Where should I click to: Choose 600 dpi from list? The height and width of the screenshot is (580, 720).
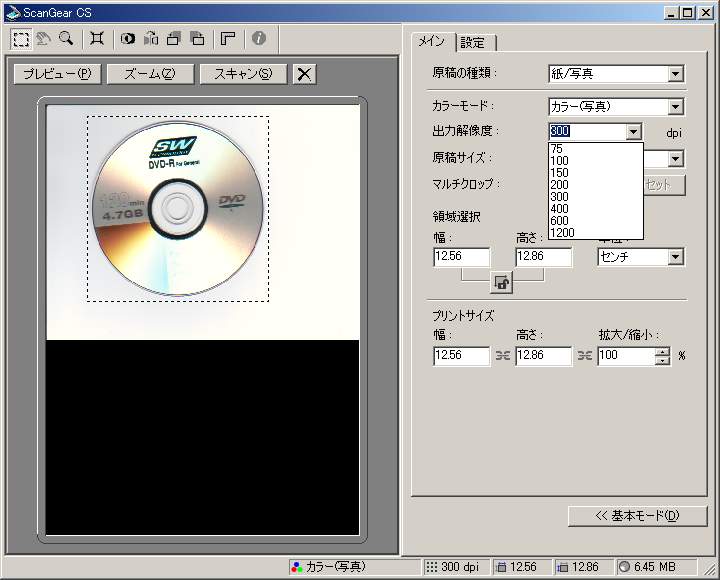[x=596, y=221]
